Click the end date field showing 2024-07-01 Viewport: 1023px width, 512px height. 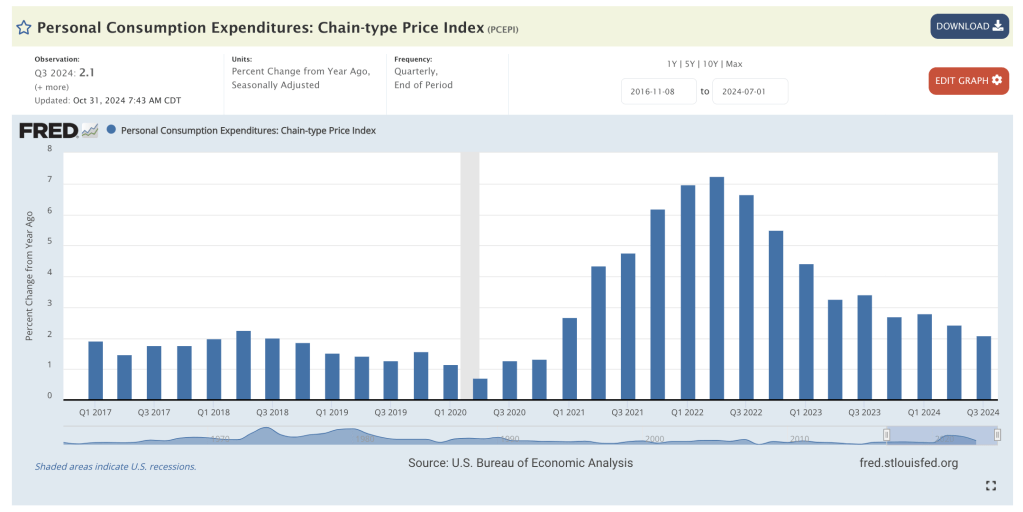(750, 91)
